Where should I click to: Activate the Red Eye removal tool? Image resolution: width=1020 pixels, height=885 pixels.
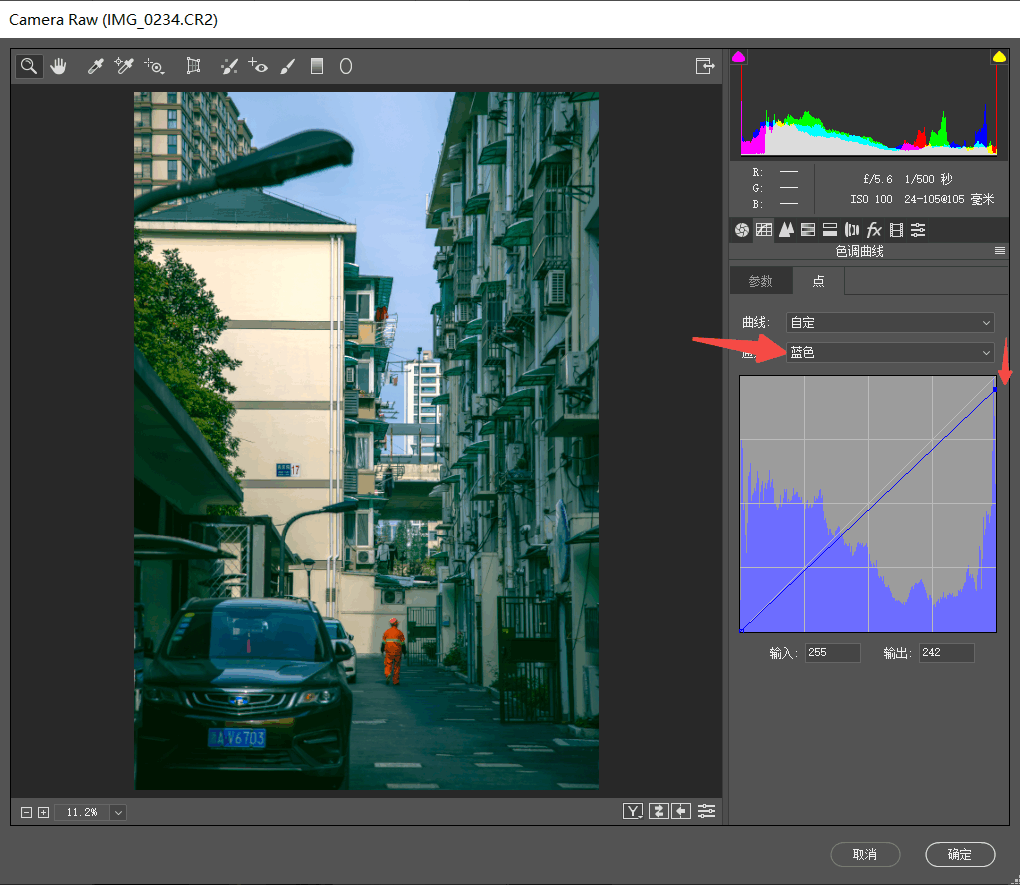click(258, 66)
